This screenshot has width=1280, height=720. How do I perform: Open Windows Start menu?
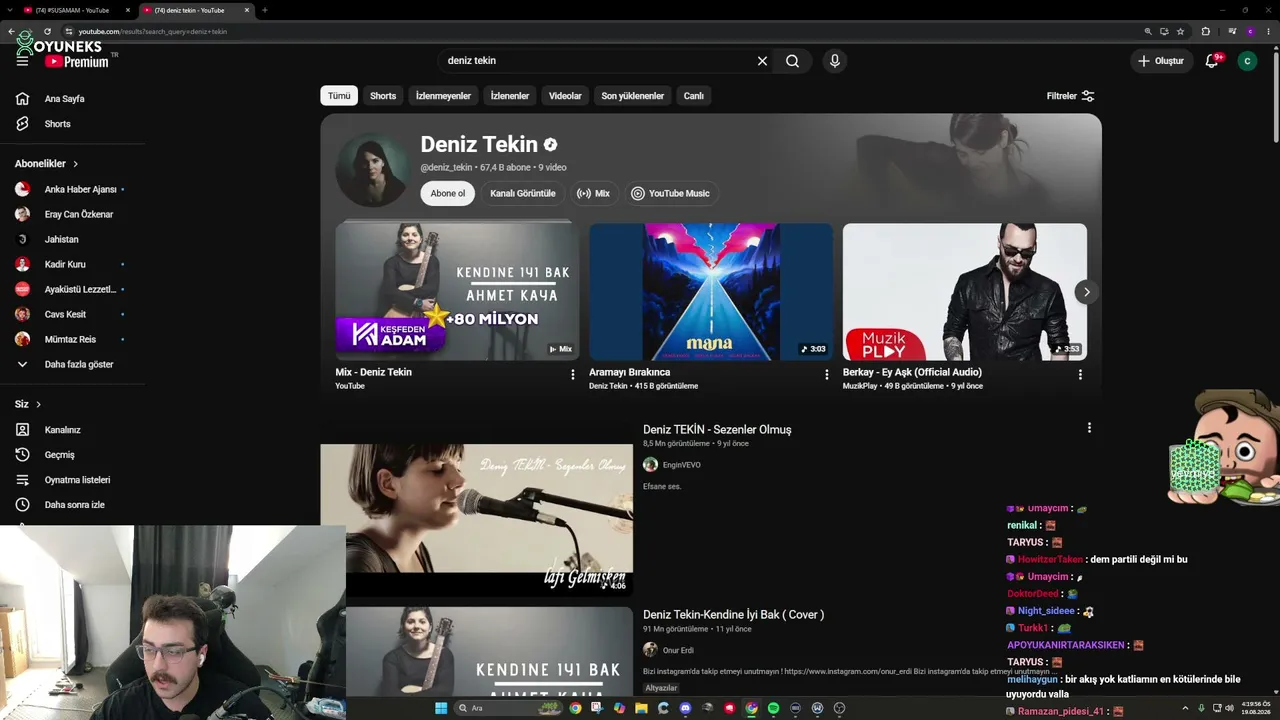tap(441, 708)
